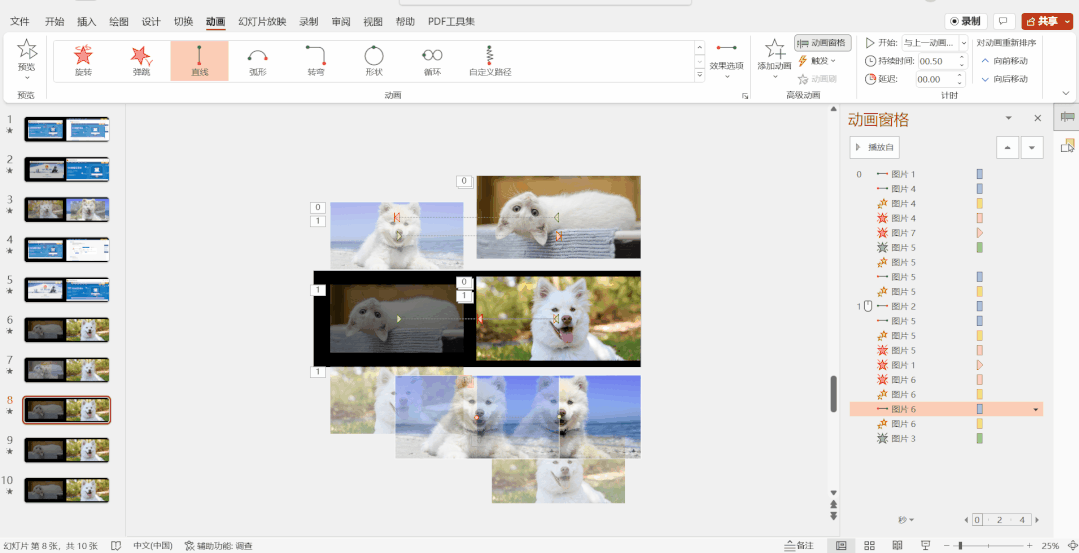Screen dimensions: 1079x553
Task: Open the 动画 group dialog launcher
Action: 745,96
